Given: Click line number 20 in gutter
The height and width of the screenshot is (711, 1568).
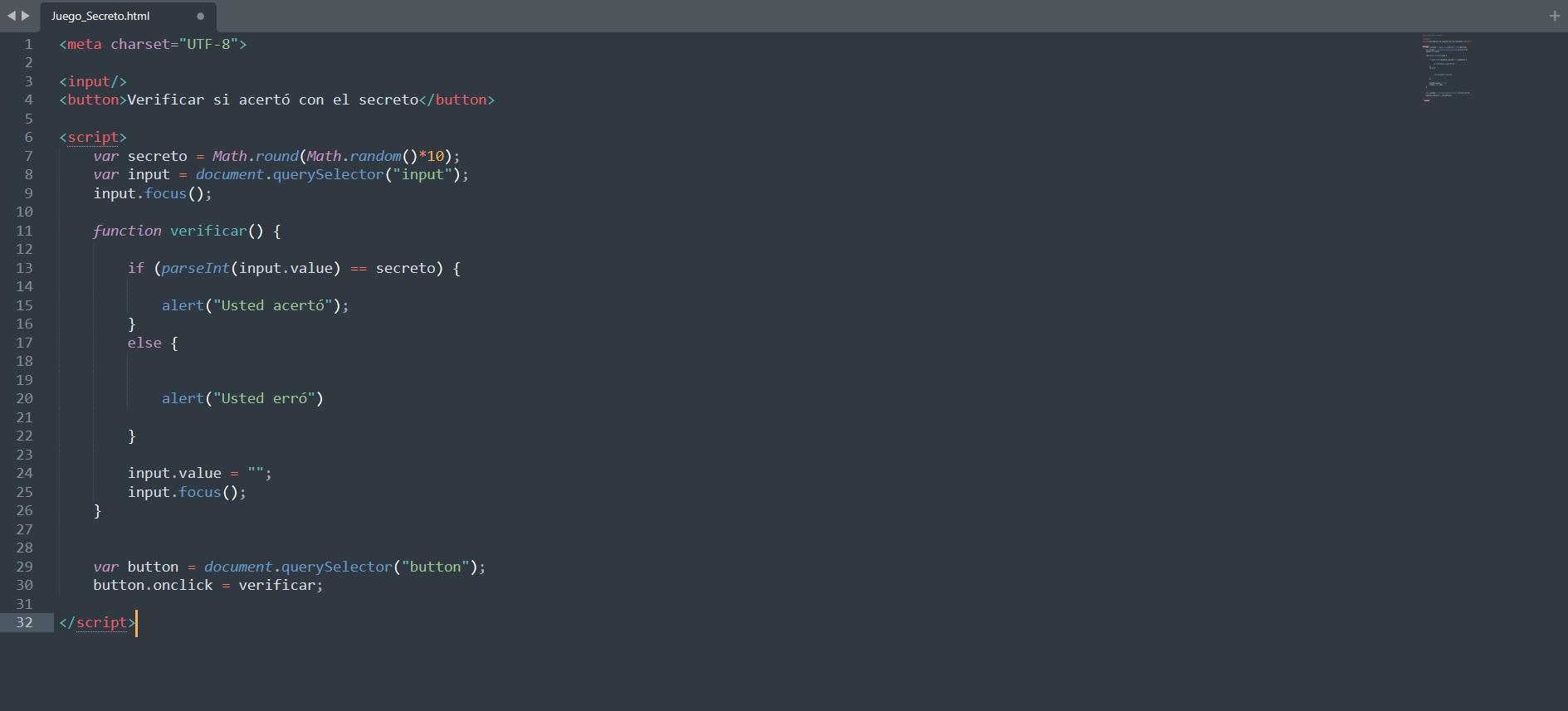Looking at the screenshot, I should coord(25,398).
